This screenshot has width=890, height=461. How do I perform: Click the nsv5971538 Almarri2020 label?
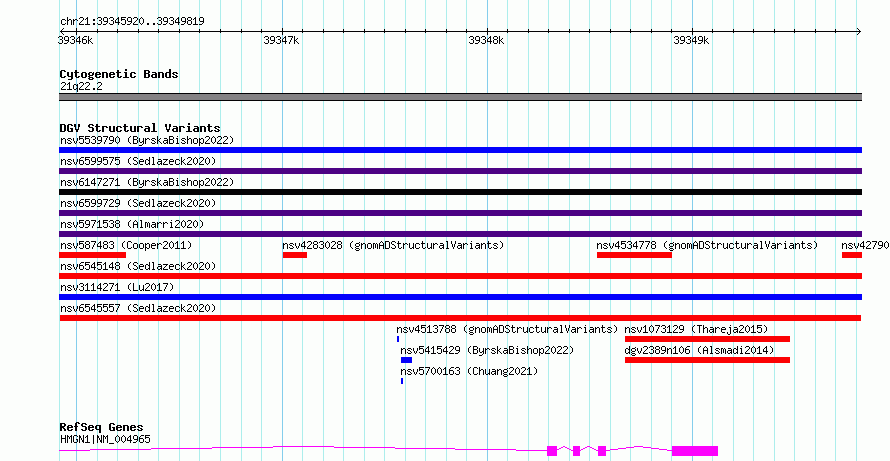(x=132, y=224)
